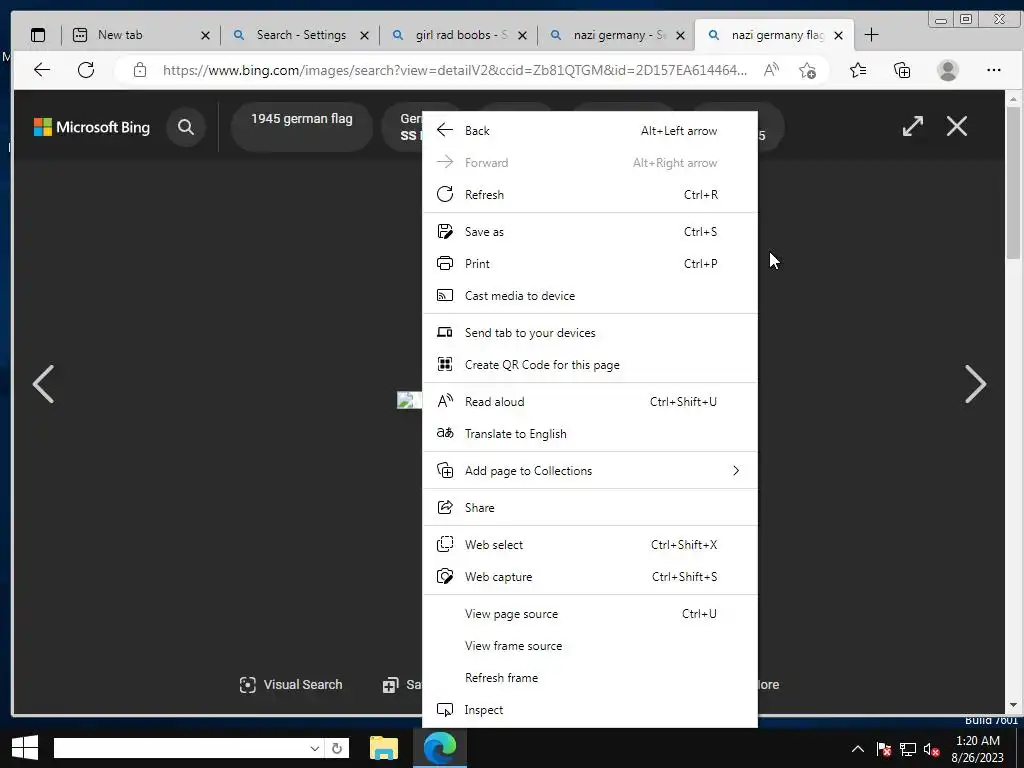Image resolution: width=1024 pixels, height=768 pixels.
Task: Show hidden system tray icons chevron
Action: click(858, 749)
